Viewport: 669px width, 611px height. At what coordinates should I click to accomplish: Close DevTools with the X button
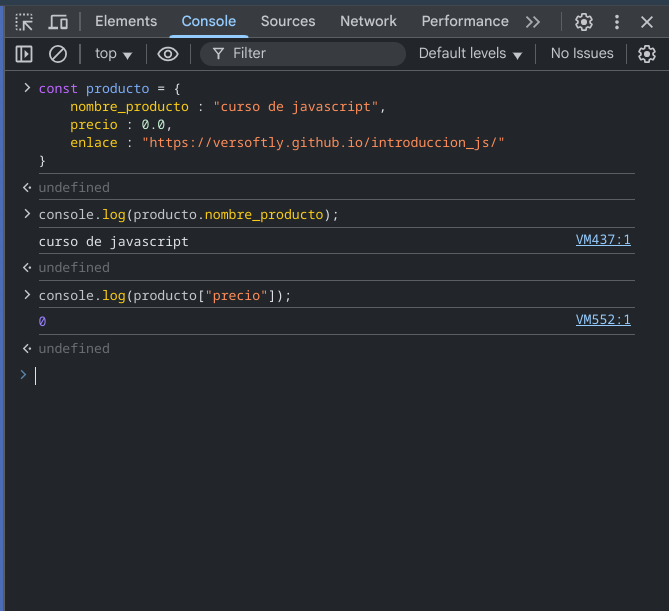[x=647, y=22]
